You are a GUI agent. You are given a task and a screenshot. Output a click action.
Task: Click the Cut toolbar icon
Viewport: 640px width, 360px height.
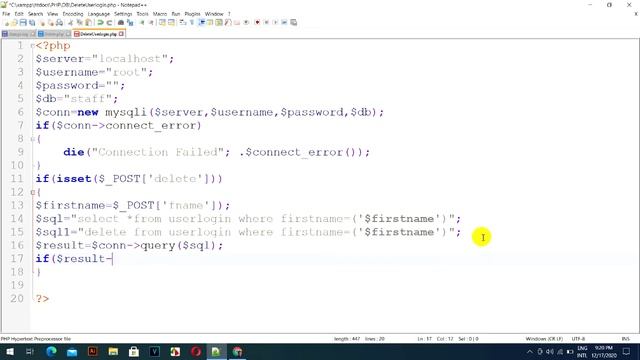coord(71,22)
